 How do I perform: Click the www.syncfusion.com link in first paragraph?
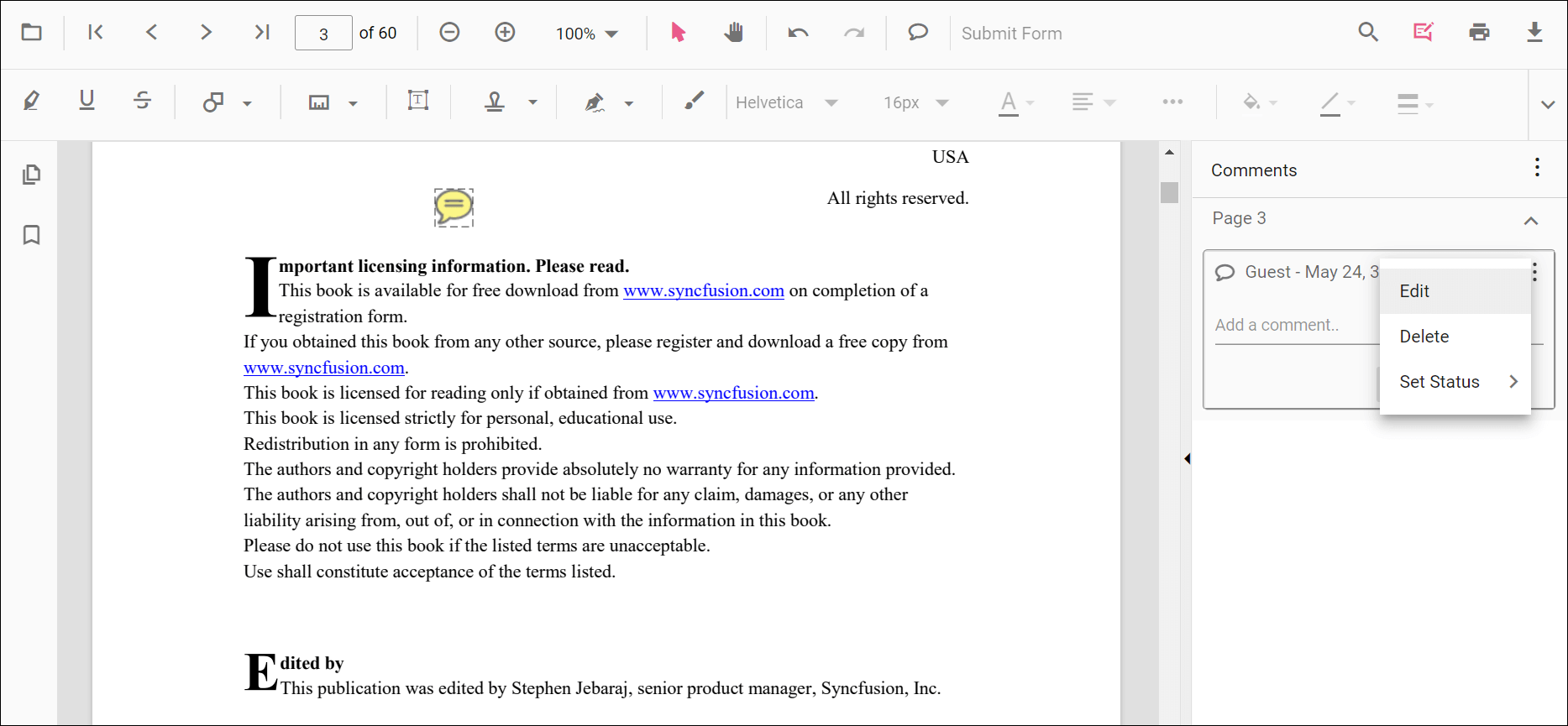(703, 291)
